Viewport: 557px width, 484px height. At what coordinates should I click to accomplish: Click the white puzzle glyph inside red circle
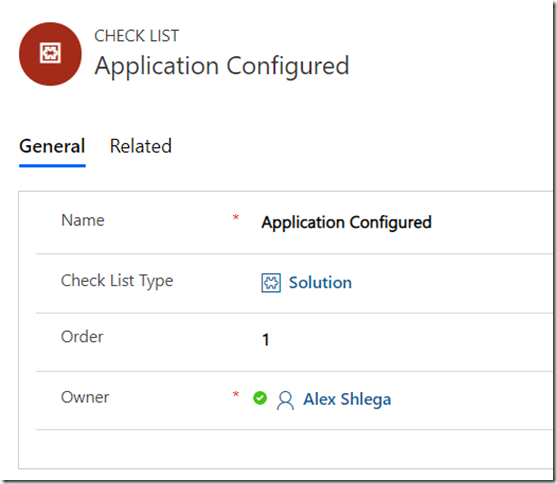tap(50, 53)
